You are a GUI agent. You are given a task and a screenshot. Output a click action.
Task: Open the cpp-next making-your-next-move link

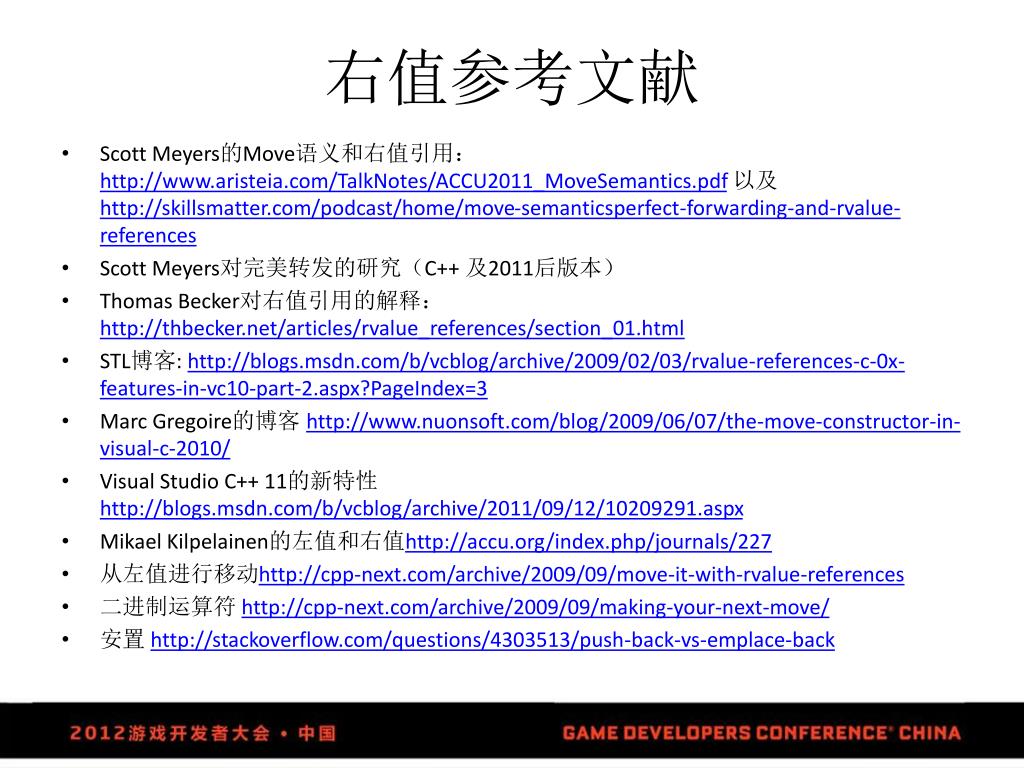coord(536,607)
